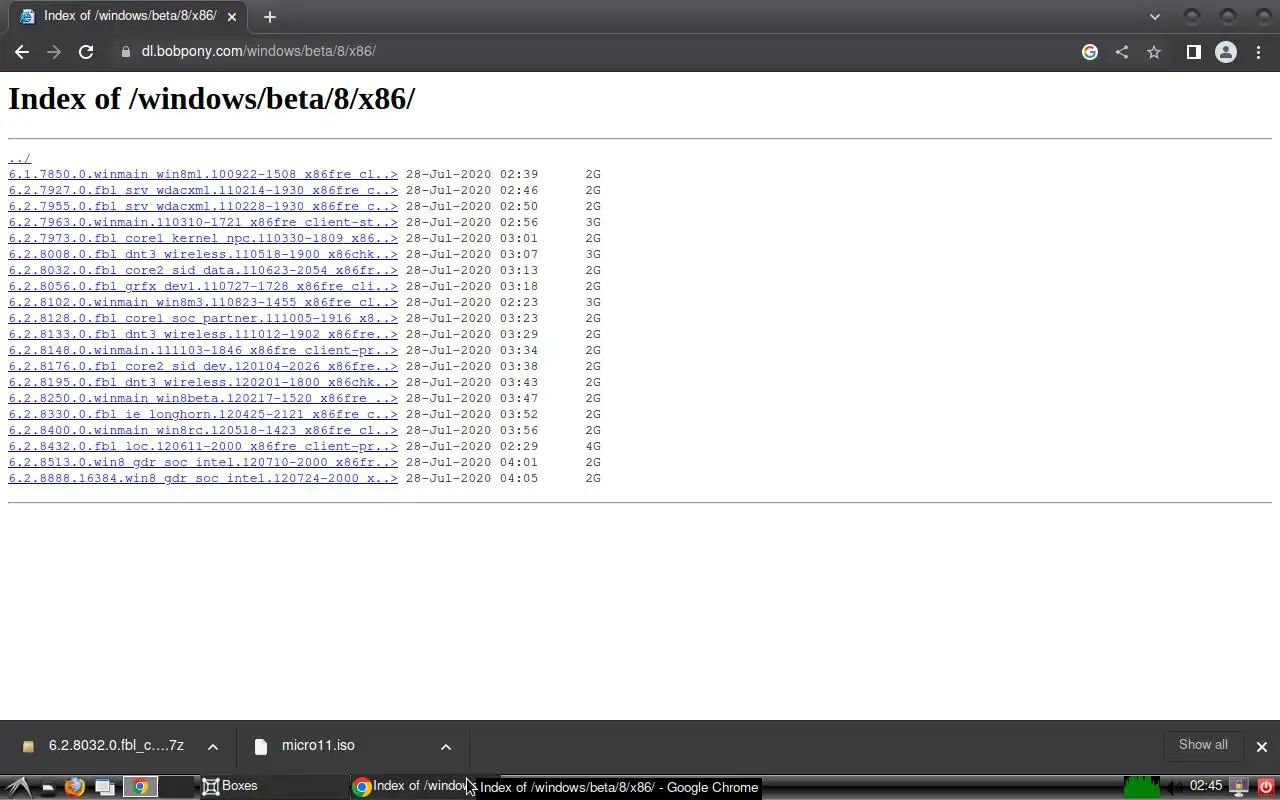Open the 6.2.7955.0.fbl_srv_wdacxml link
Image resolution: width=1280 pixels, height=800 pixels.
[x=203, y=206]
